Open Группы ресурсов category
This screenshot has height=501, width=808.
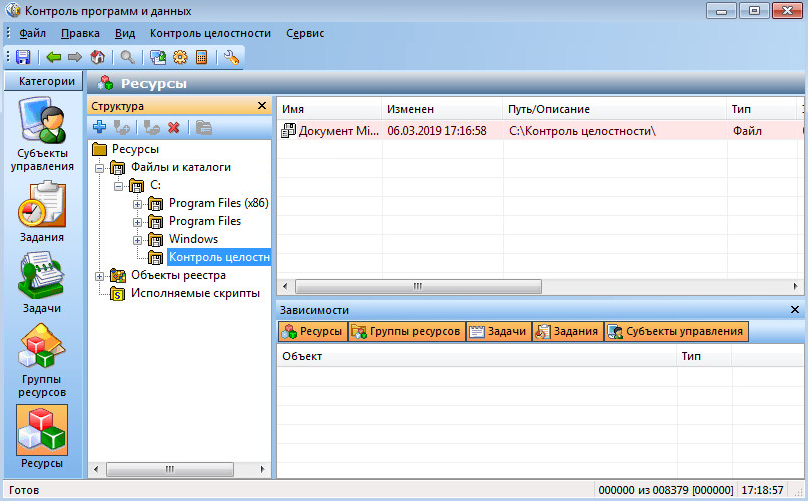42,361
